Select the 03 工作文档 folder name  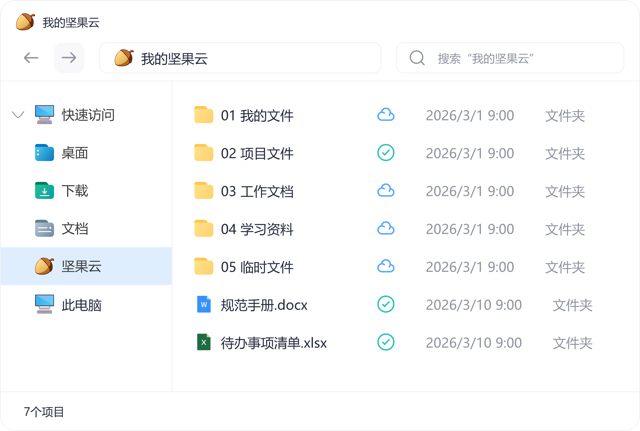(257, 191)
